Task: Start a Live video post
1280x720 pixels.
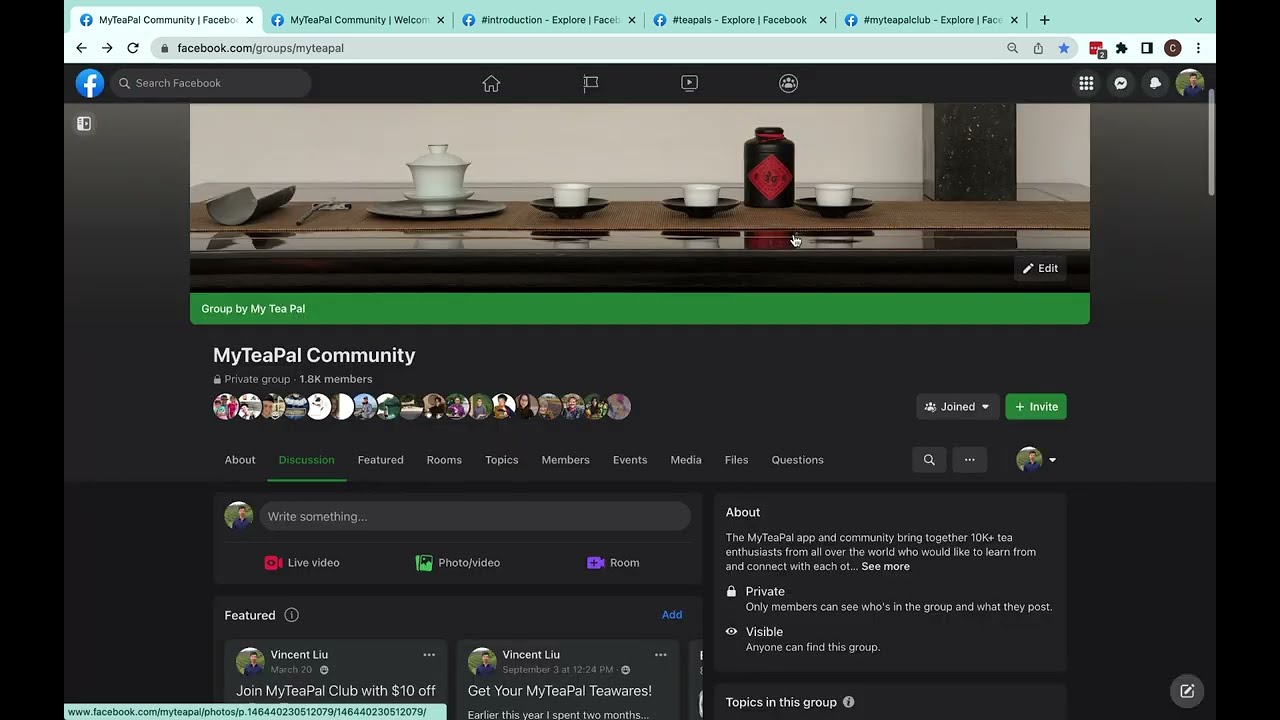Action: click(x=302, y=563)
